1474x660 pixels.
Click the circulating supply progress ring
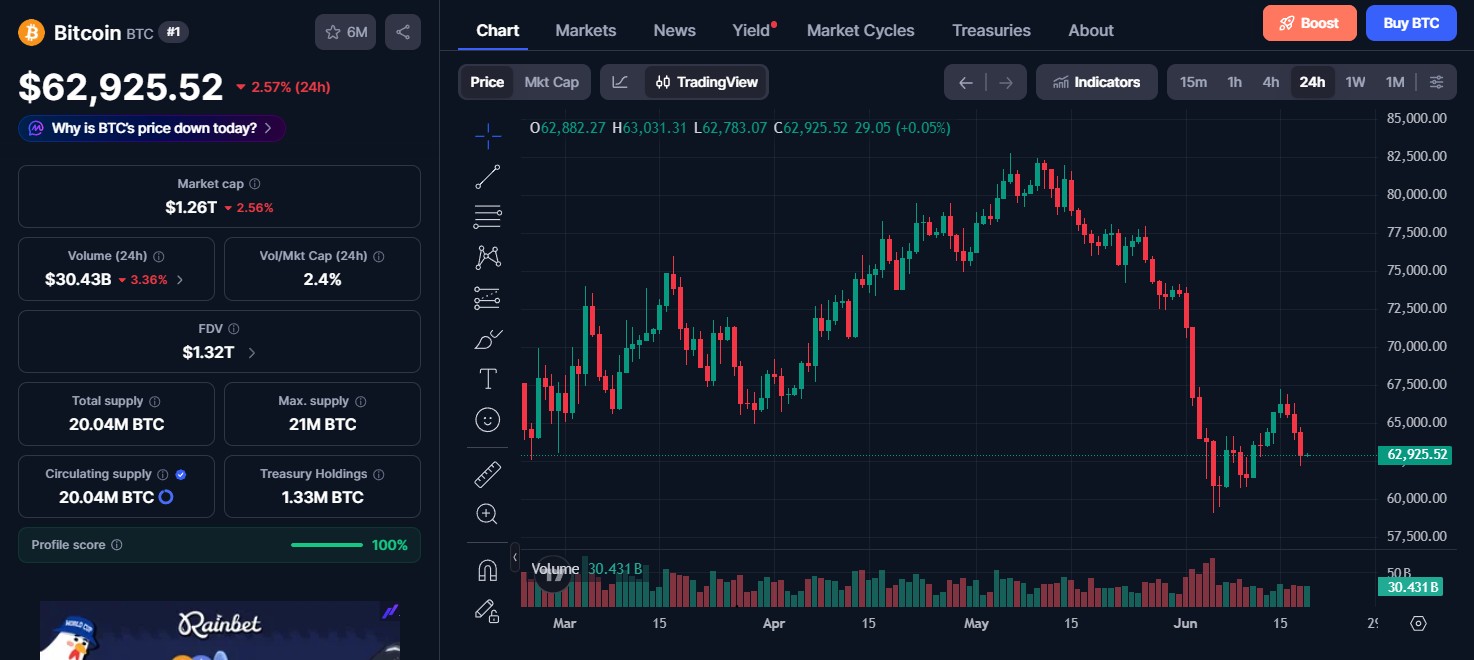coord(167,497)
